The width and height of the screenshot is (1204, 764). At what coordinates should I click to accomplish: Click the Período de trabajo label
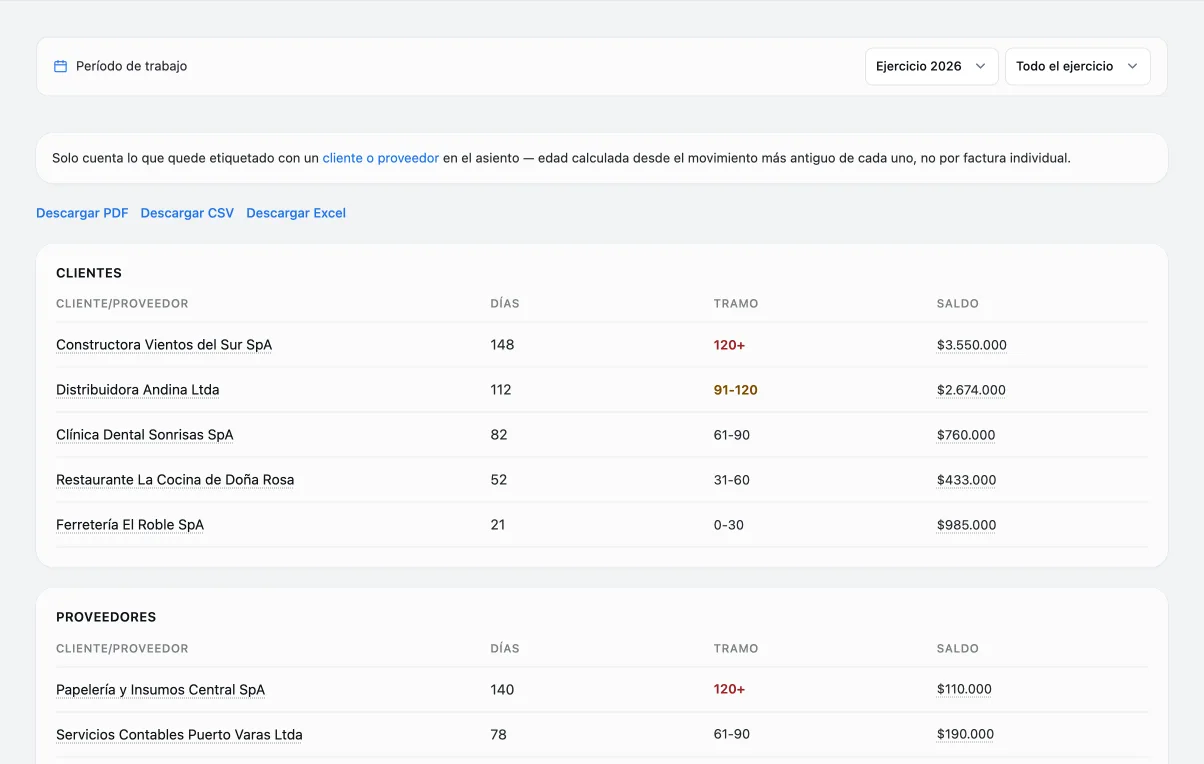132,66
